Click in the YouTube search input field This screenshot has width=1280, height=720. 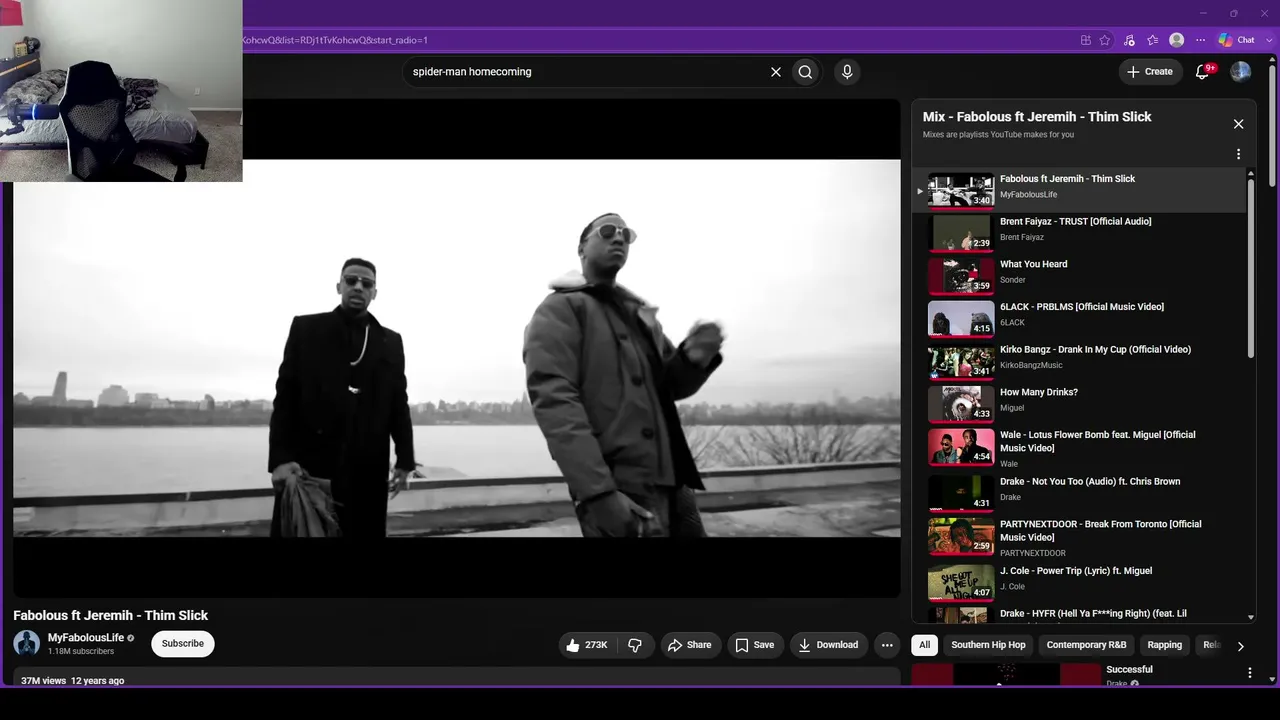pos(587,72)
